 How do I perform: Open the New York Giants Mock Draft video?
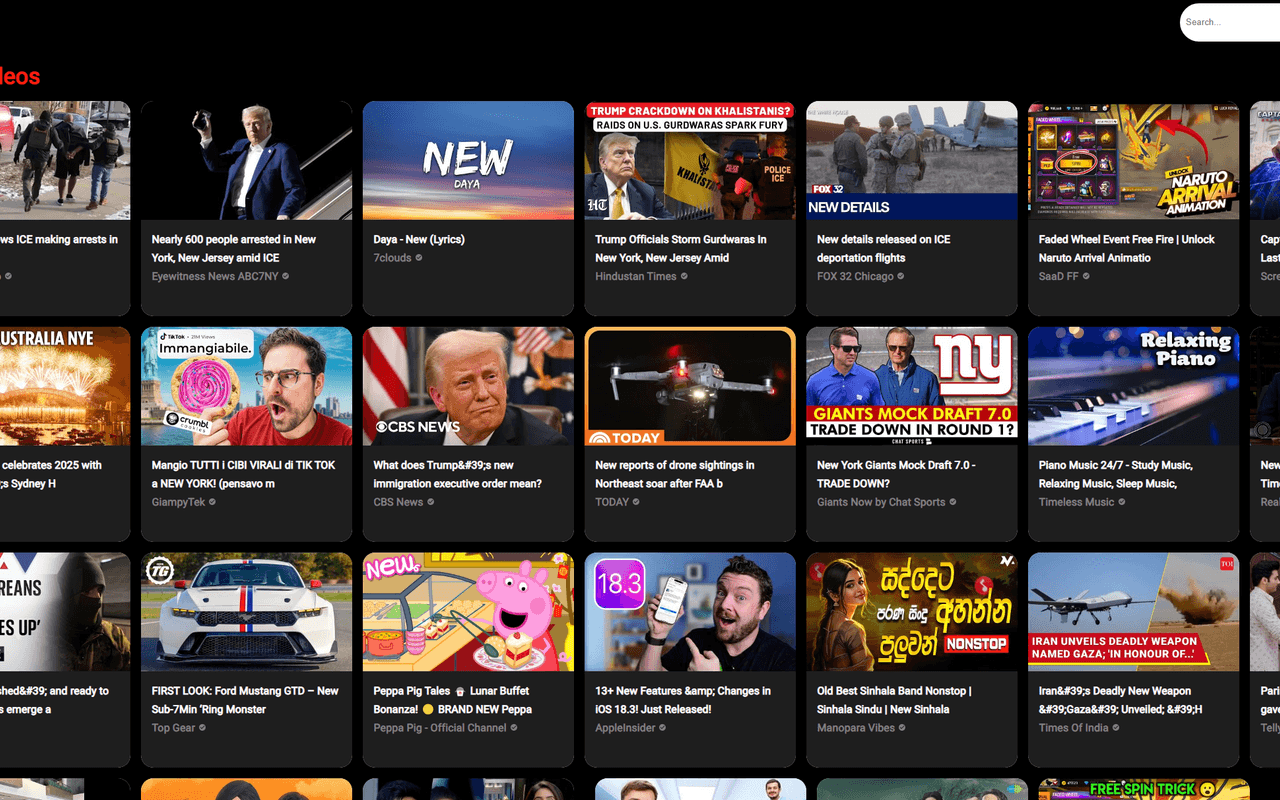tap(911, 385)
